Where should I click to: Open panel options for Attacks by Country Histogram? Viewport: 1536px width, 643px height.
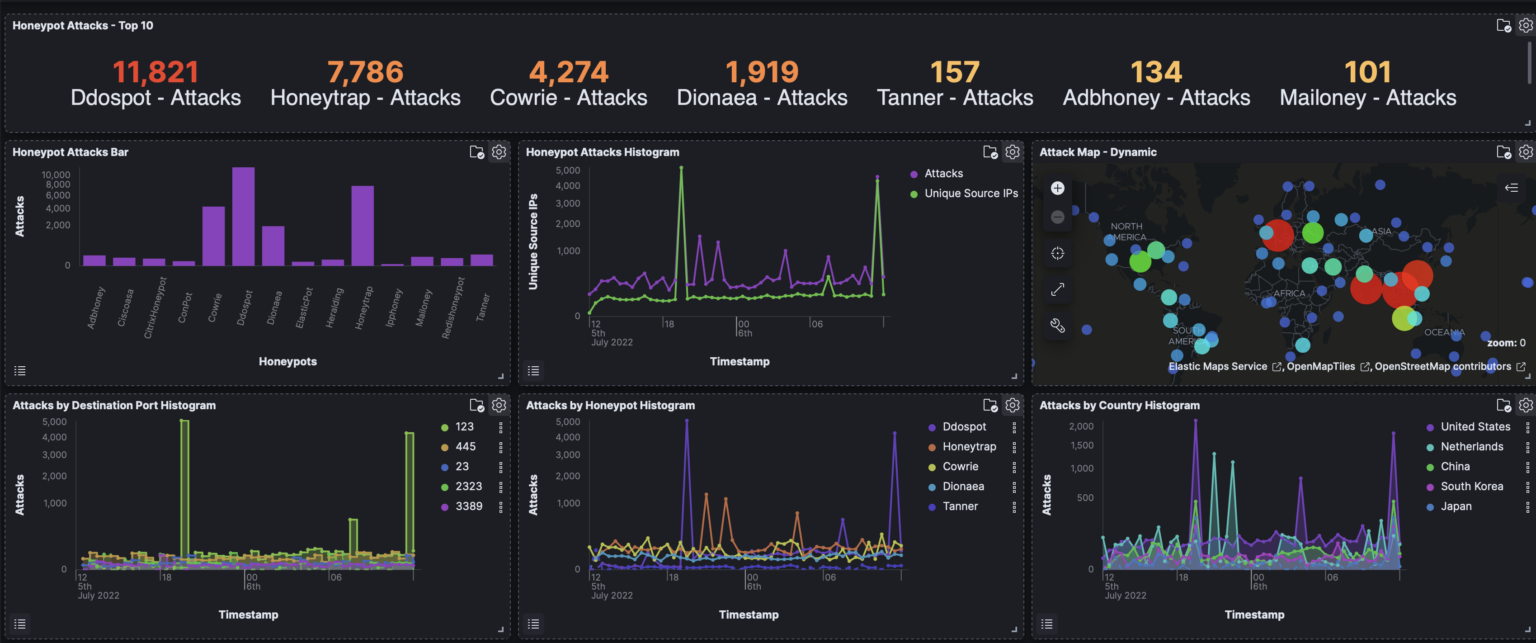1525,405
